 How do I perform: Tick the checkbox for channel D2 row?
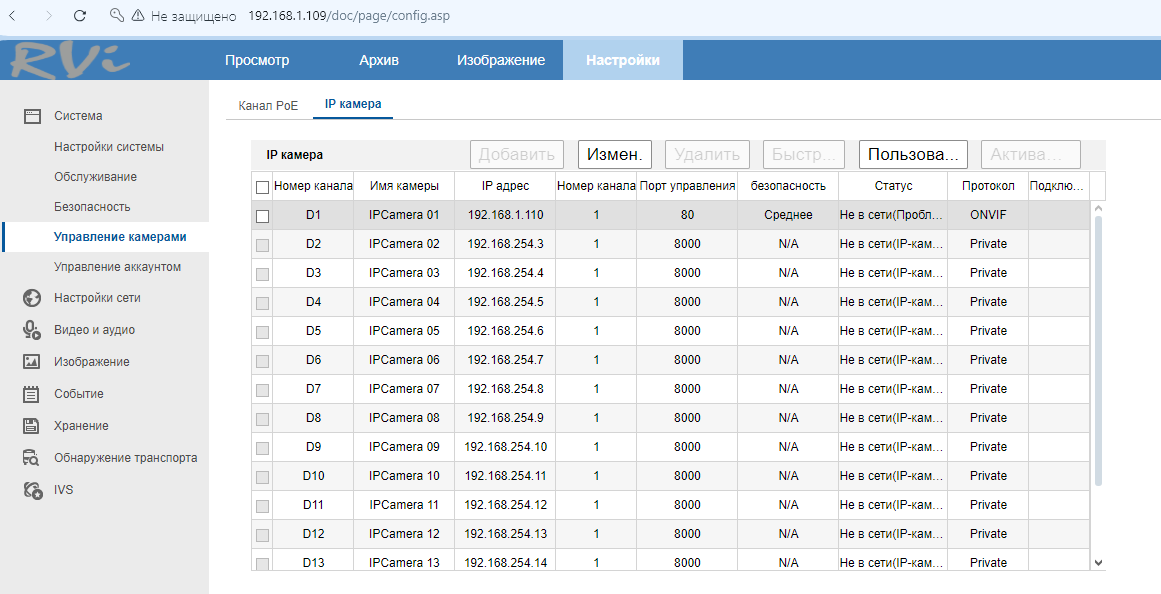pos(262,245)
